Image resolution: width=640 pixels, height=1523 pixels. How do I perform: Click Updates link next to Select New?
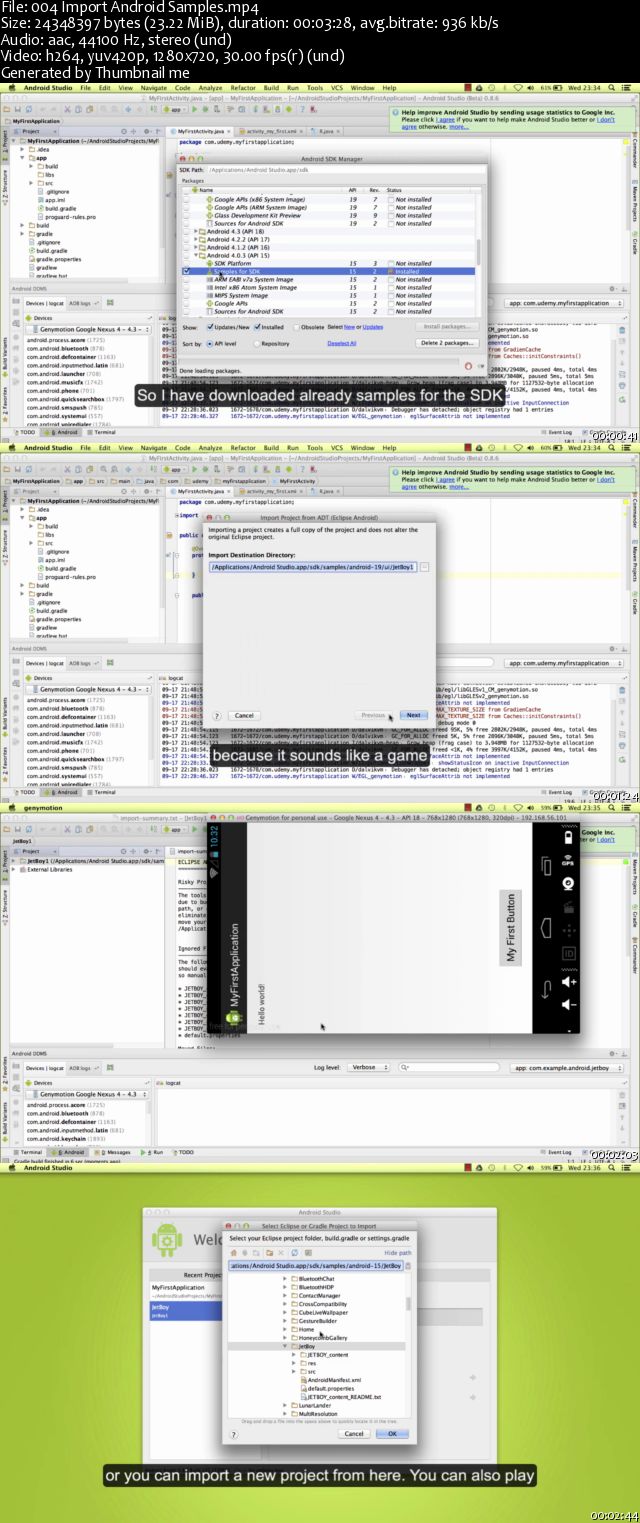(x=373, y=326)
